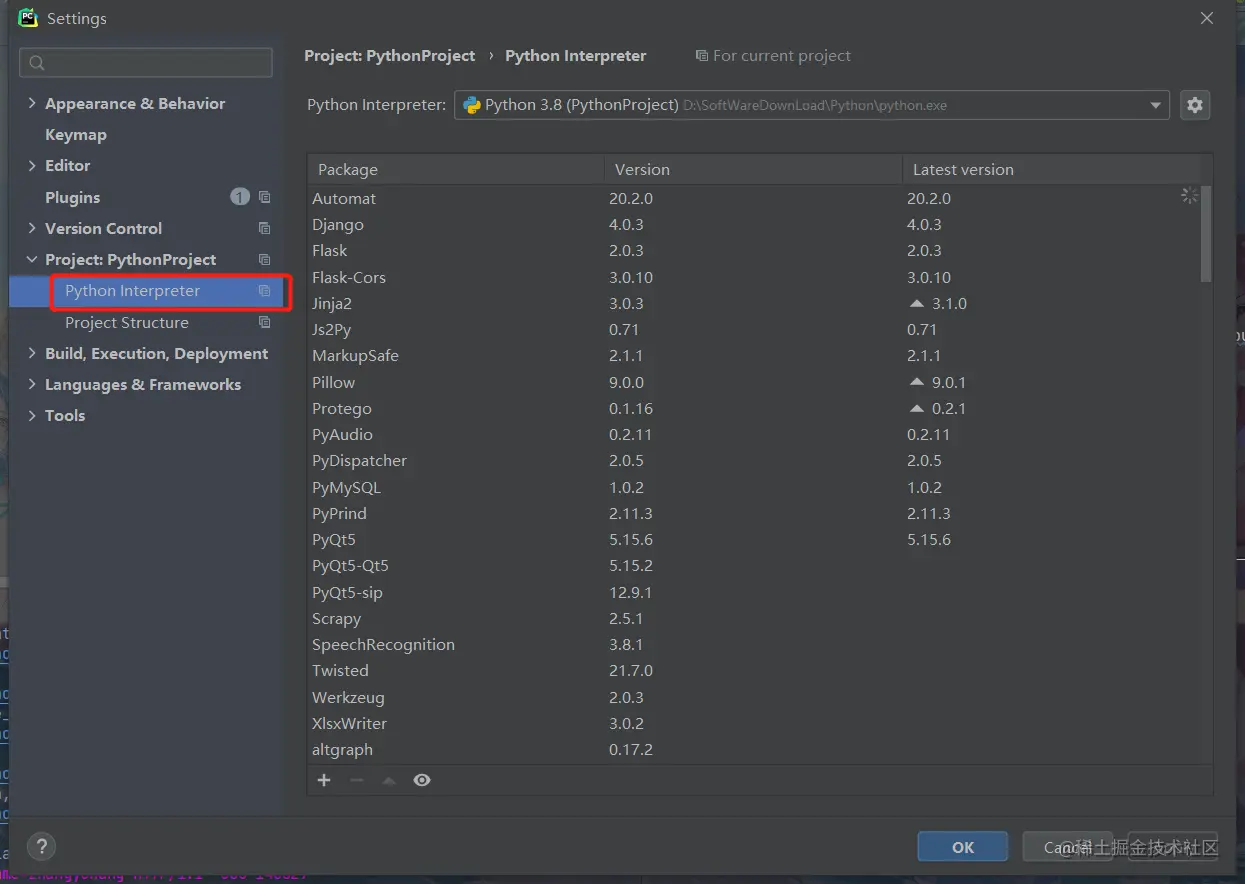
Task: Select the PyQt5-sip package row
Action: (754, 592)
